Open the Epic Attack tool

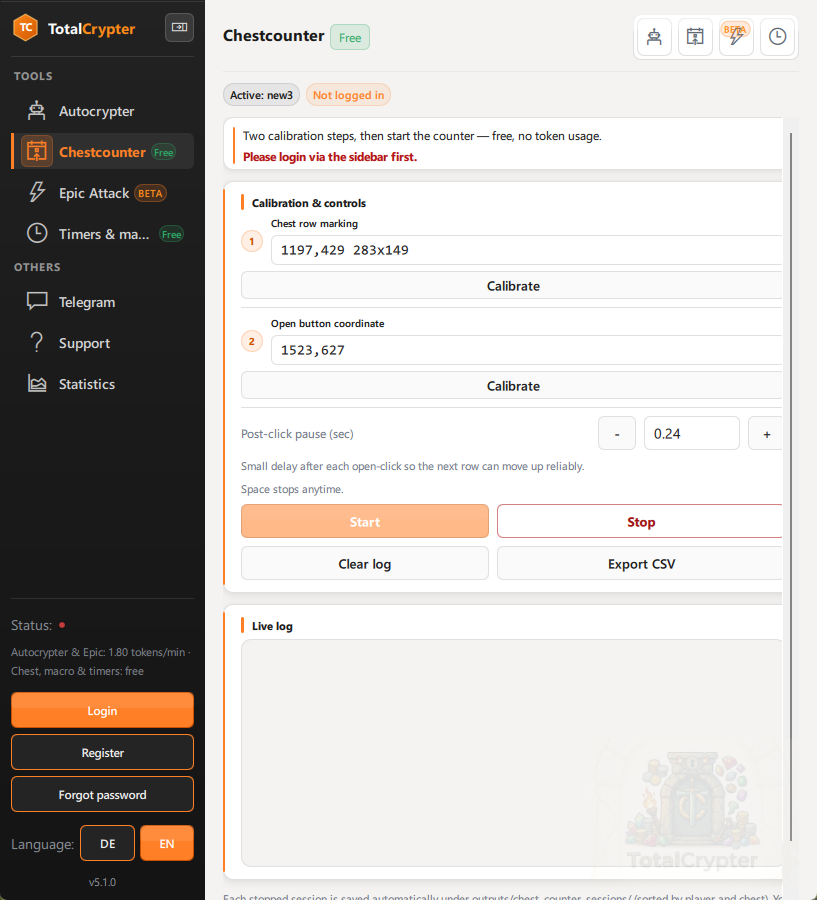(x=103, y=193)
